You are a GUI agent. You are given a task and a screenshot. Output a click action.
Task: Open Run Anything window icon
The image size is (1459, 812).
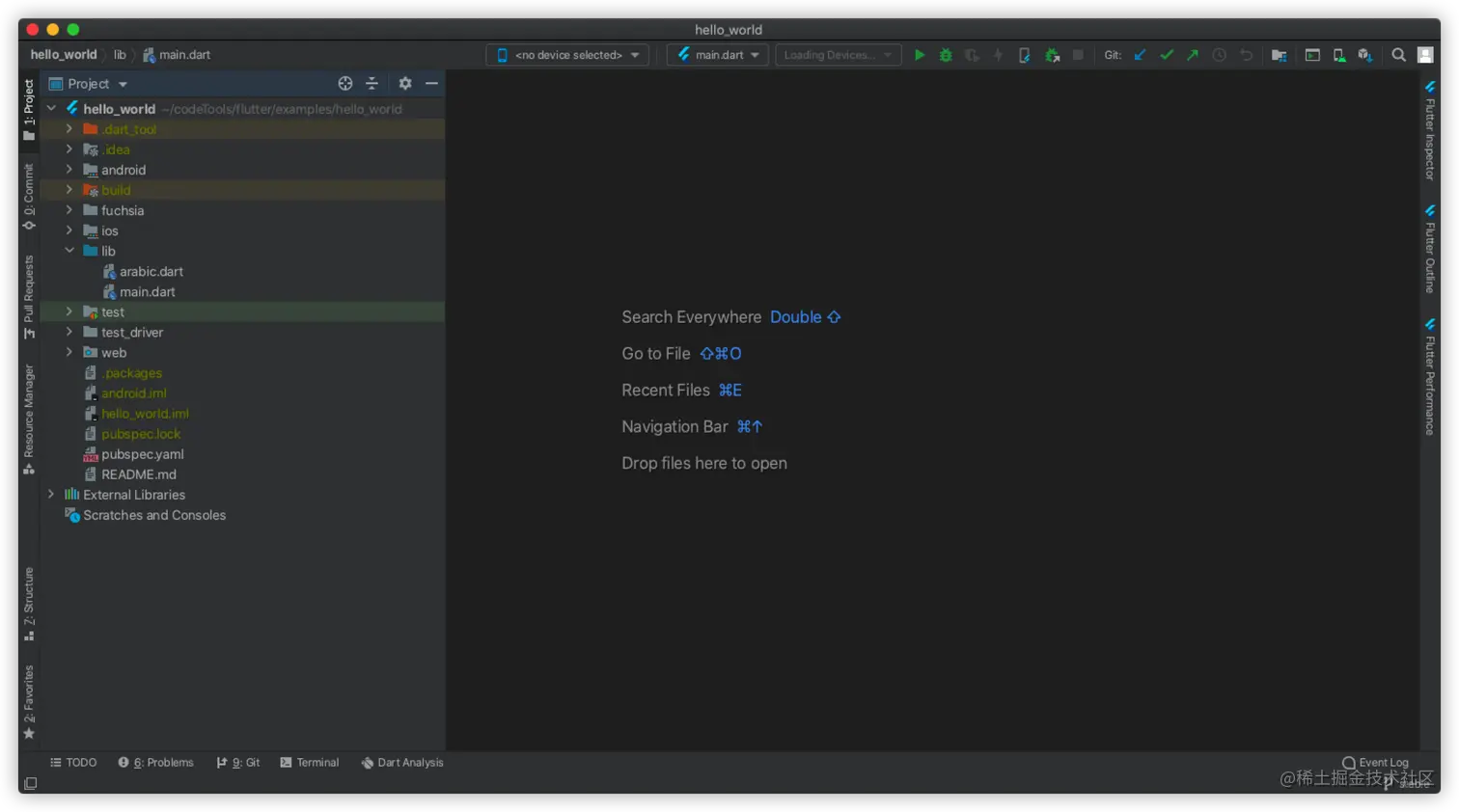coord(1312,55)
